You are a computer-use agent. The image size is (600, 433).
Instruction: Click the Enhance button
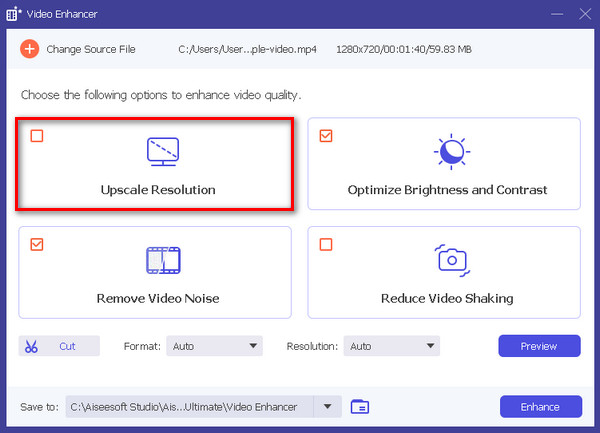tap(541, 407)
